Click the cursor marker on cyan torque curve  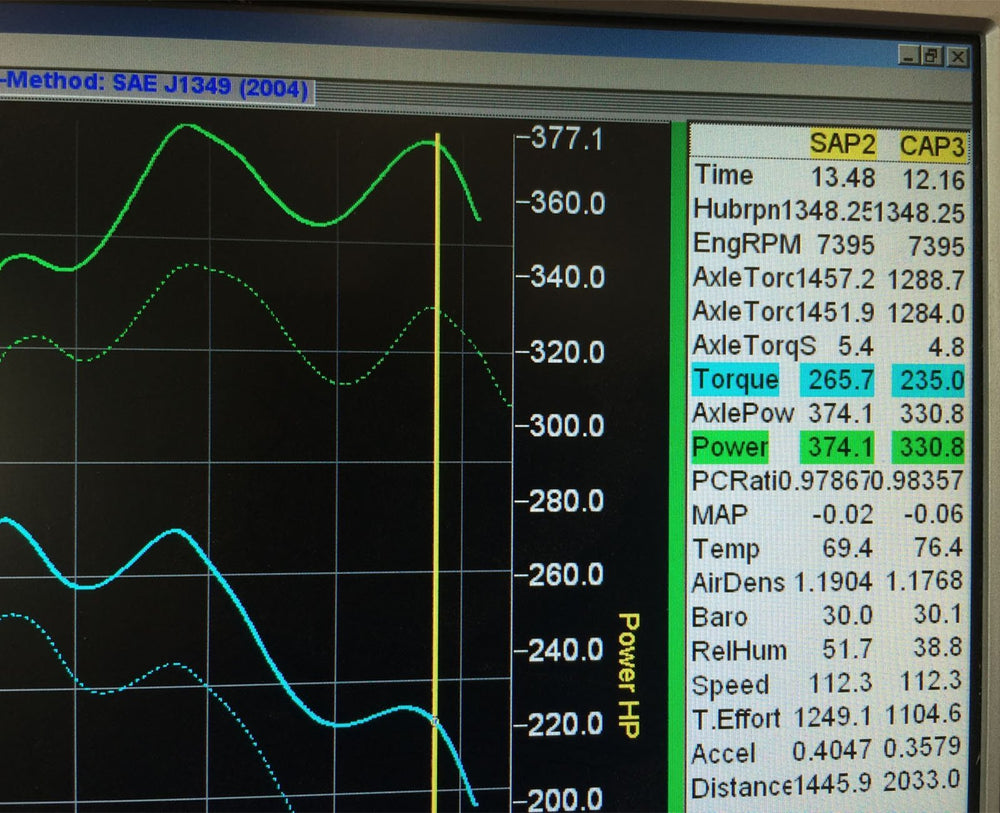[x=434, y=720]
